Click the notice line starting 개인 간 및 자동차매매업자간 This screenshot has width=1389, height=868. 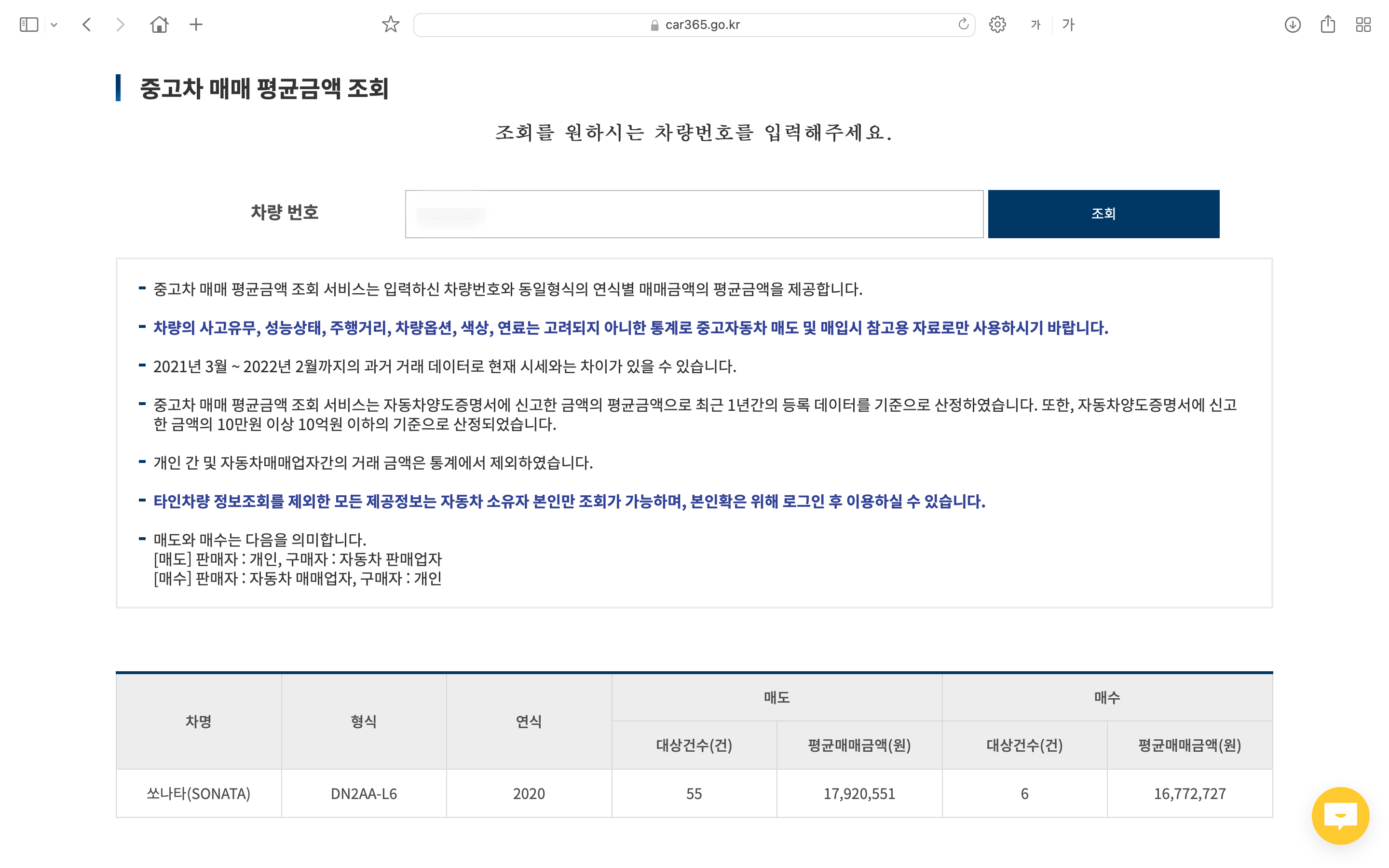tap(373, 463)
